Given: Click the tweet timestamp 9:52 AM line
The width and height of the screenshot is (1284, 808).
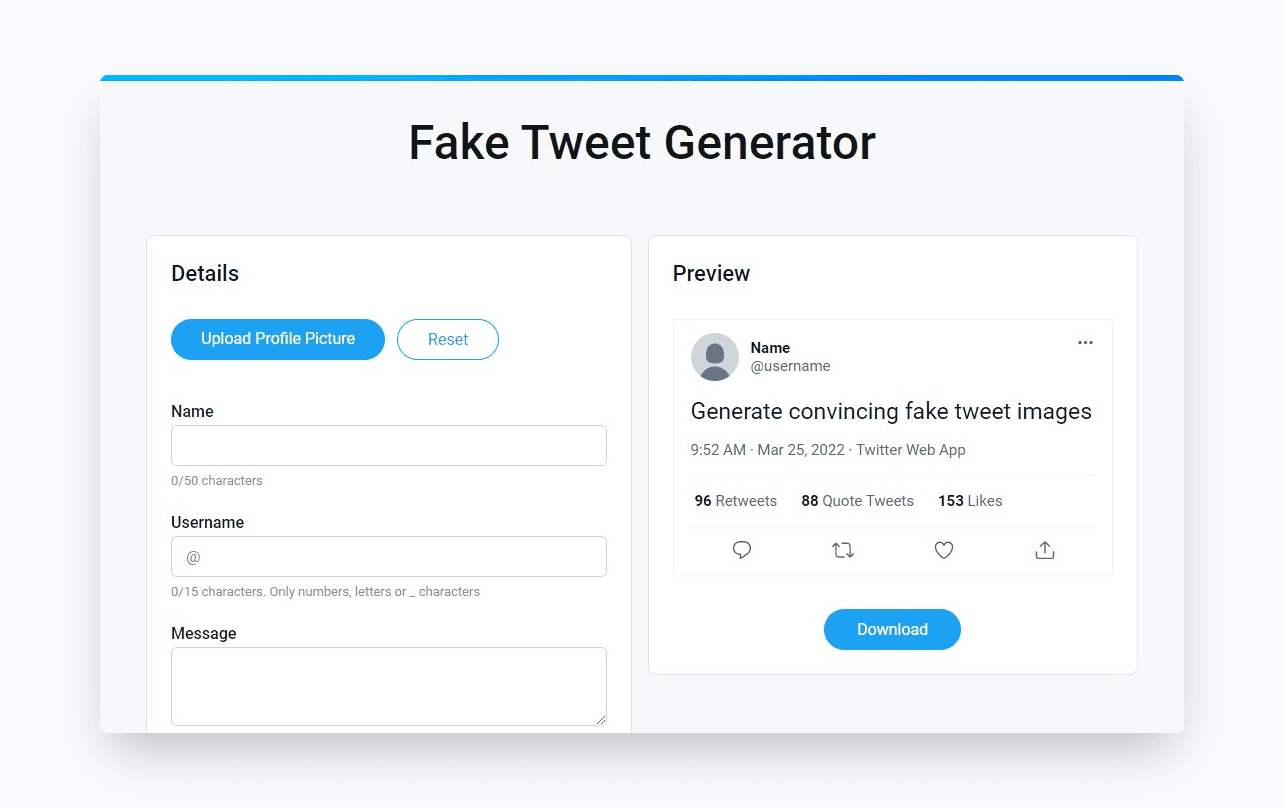Looking at the screenshot, I should pyautogui.click(x=828, y=450).
